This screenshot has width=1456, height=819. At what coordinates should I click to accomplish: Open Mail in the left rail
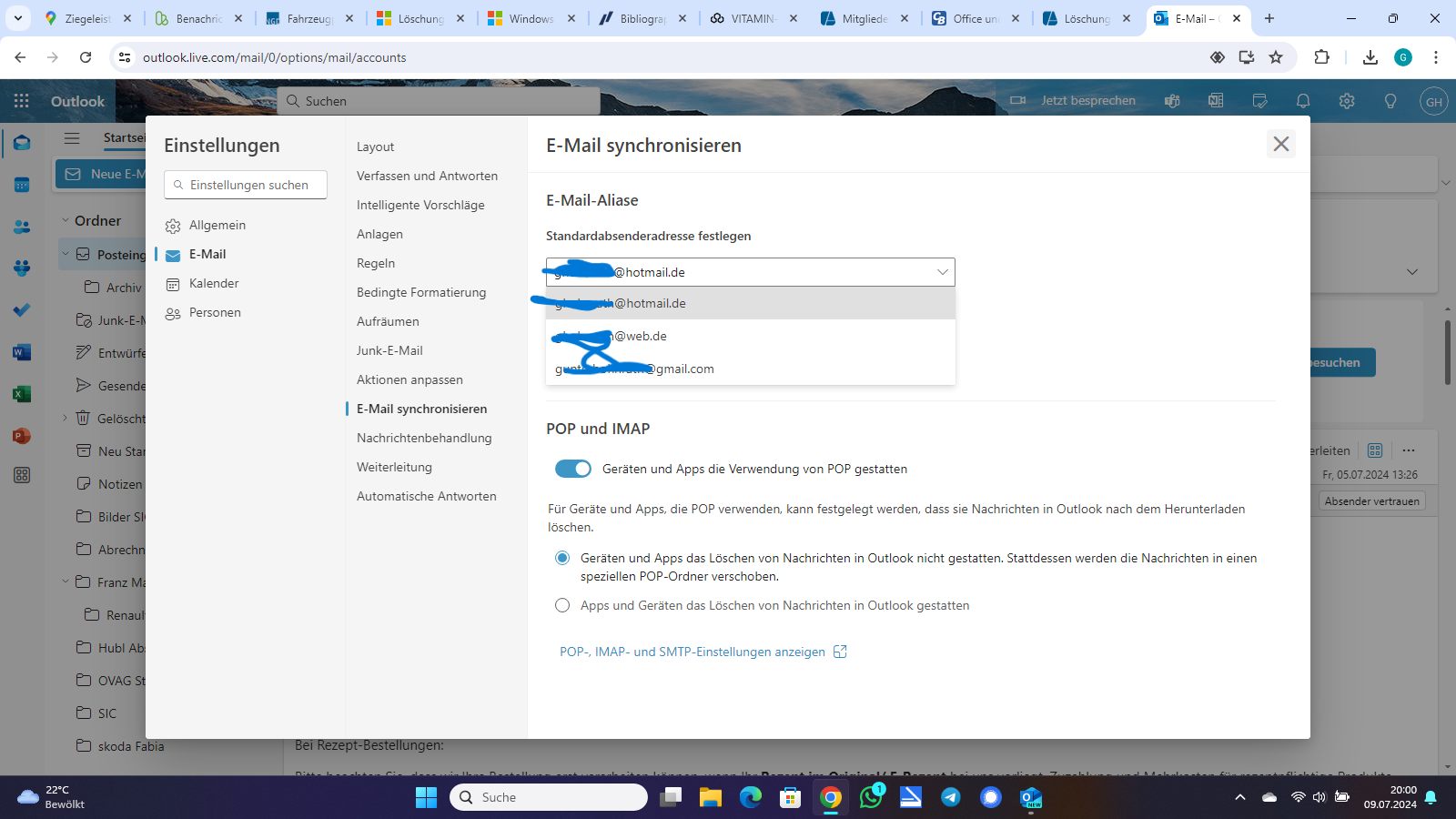22,143
